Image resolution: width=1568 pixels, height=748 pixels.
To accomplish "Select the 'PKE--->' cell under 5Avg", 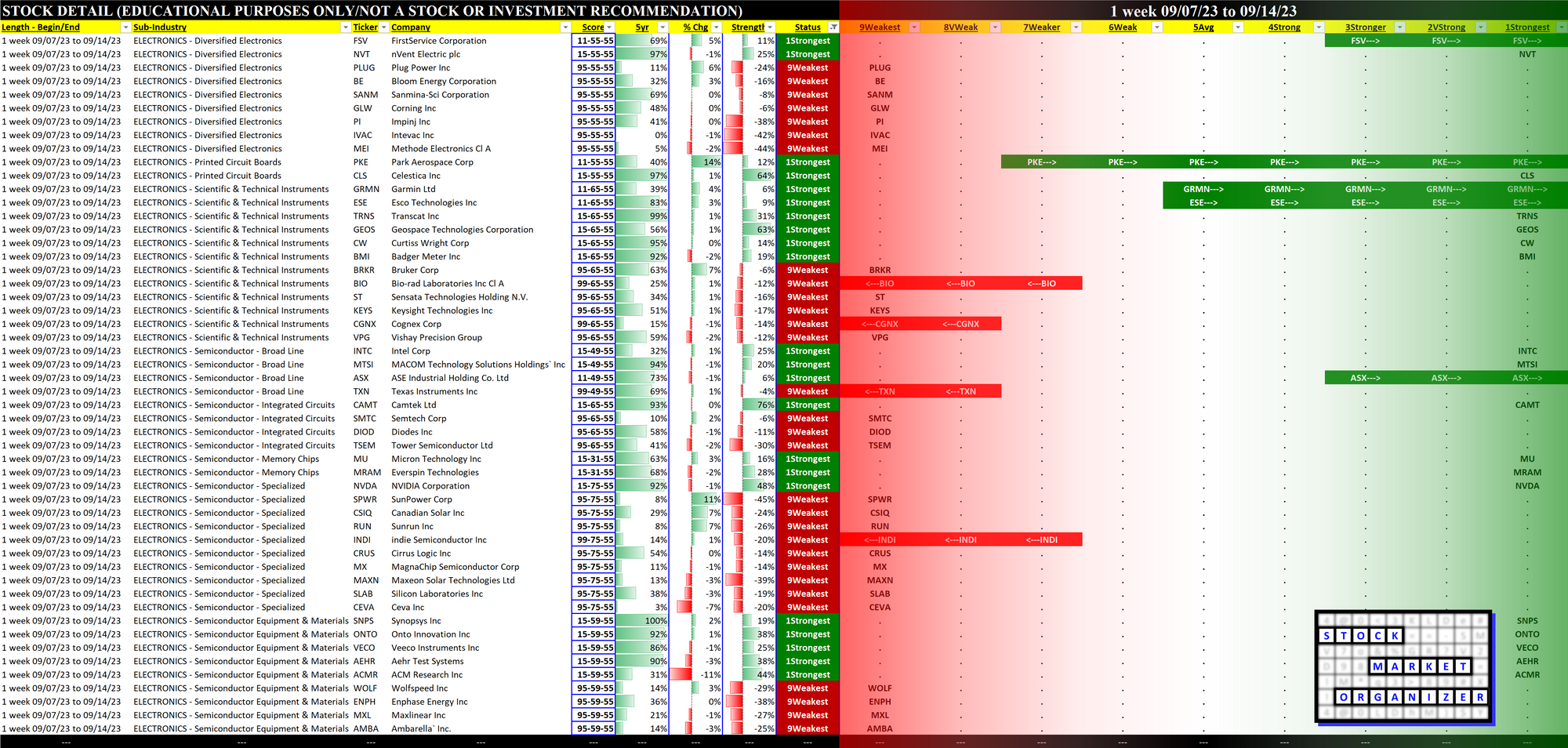I will [x=1203, y=162].
